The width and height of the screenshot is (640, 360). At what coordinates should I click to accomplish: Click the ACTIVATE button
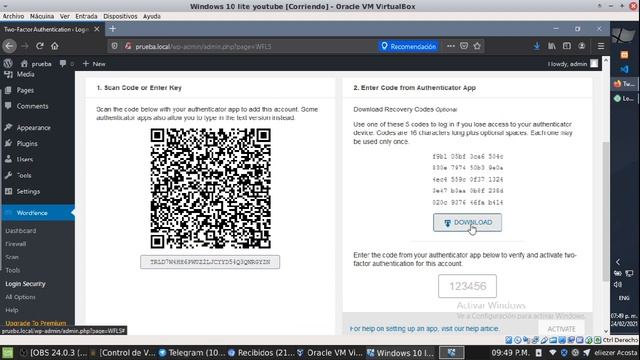(x=561, y=329)
